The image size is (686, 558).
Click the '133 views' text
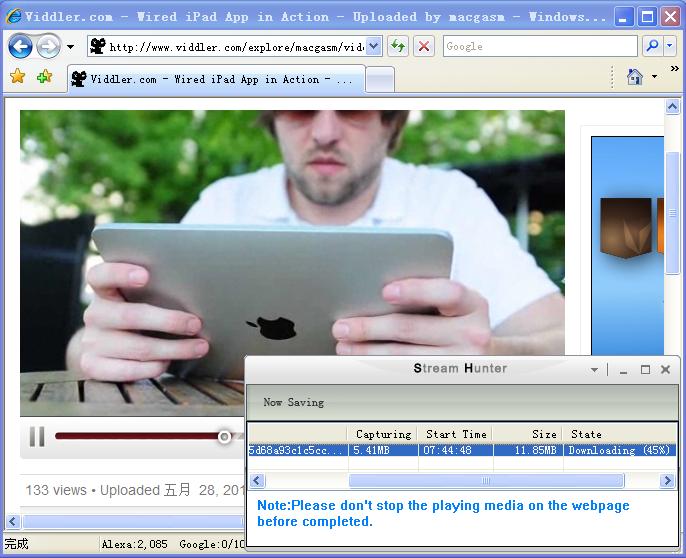click(x=56, y=490)
